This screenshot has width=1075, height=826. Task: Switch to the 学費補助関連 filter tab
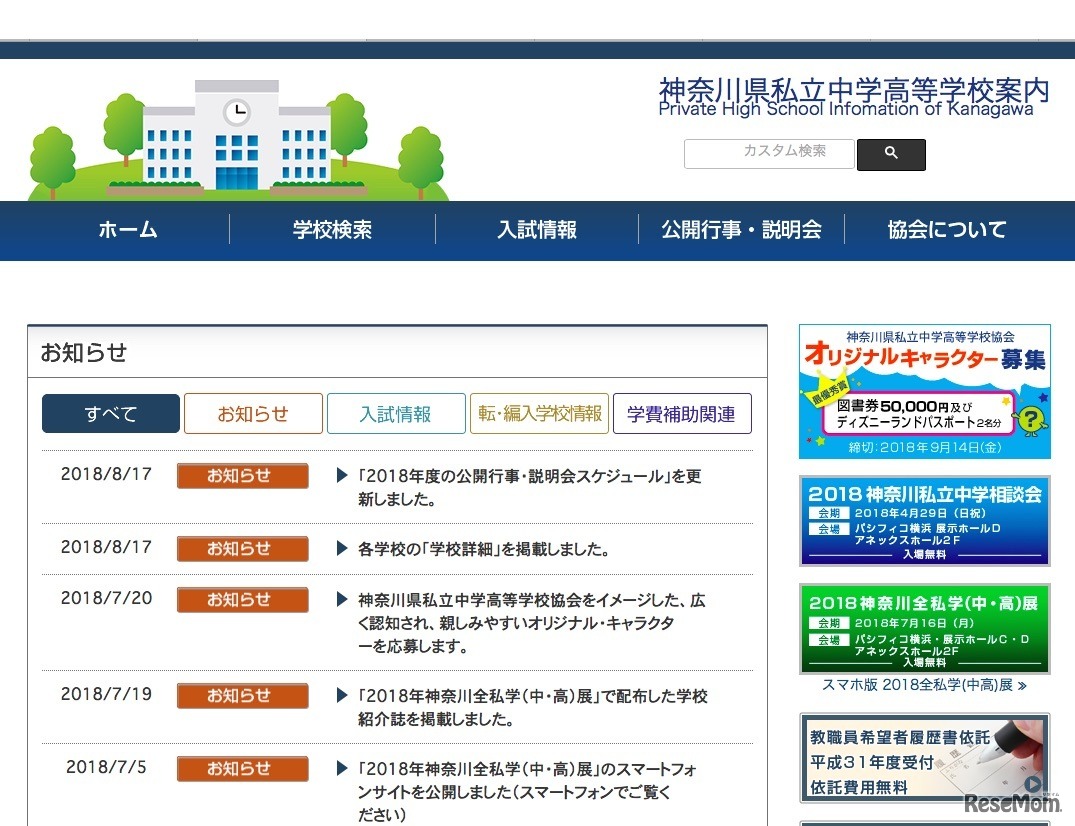(x=682, y=413)
